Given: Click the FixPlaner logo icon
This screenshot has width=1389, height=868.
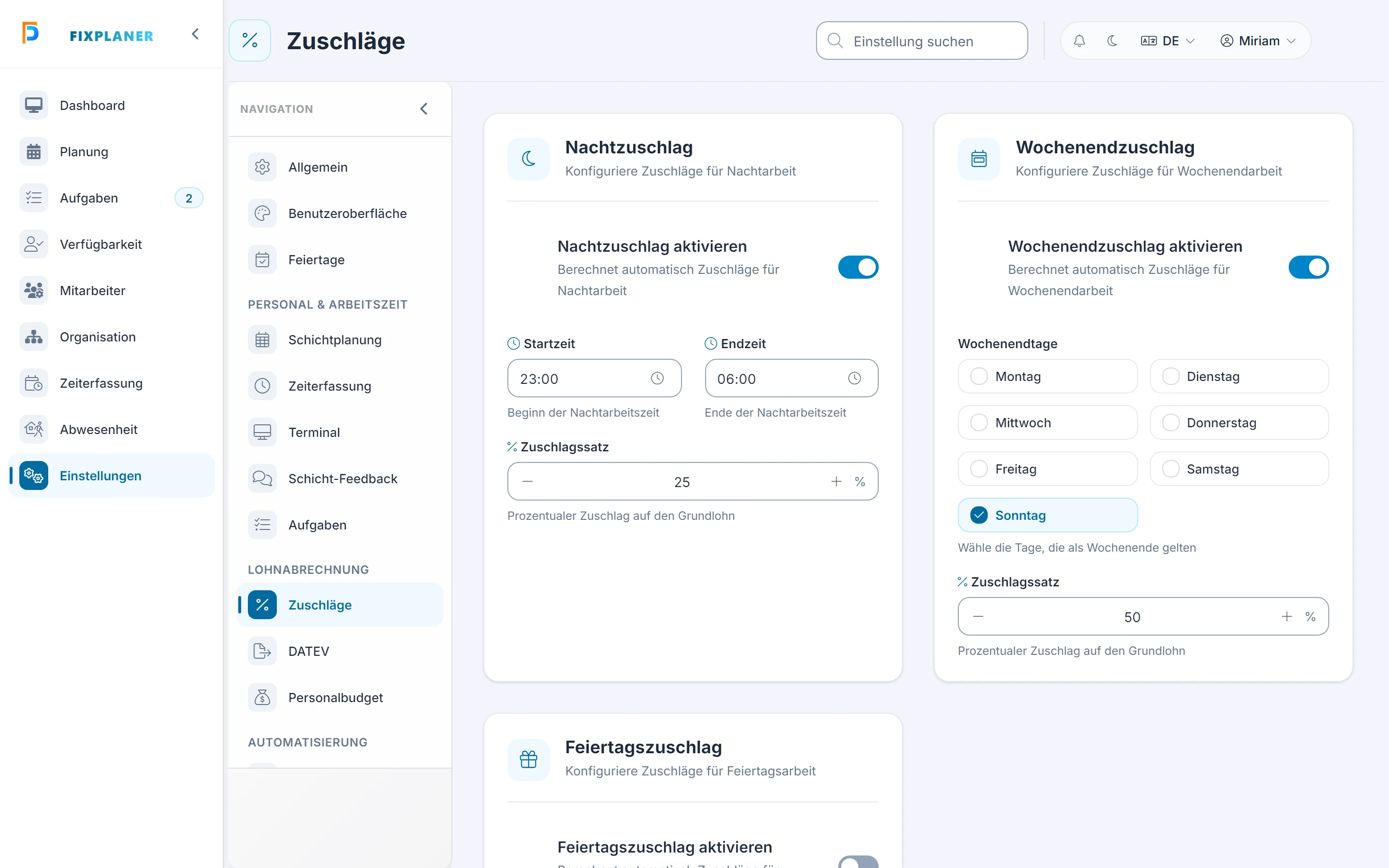Looking at the screenshot, I should click(x=30, y=33).
